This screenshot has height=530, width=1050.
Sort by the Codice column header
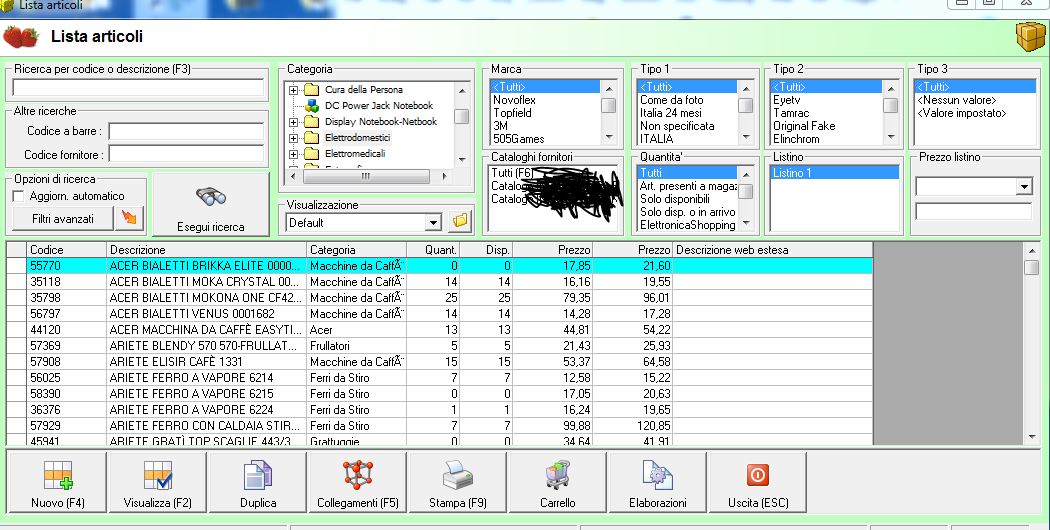point(66,250)
